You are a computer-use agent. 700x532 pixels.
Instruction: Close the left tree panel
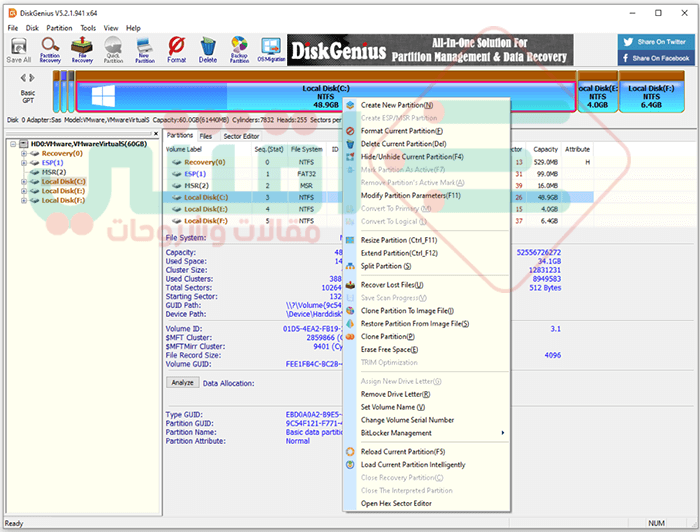pyautogui.click(x=156, y=133)
